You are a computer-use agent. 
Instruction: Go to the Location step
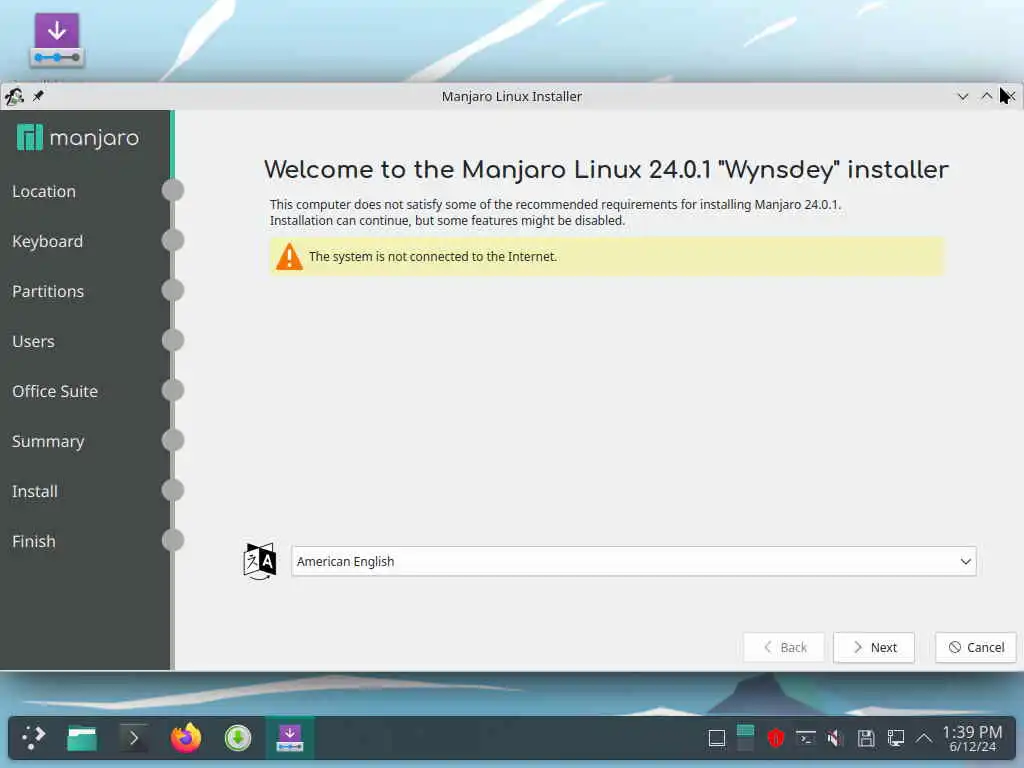pos(44,191)
